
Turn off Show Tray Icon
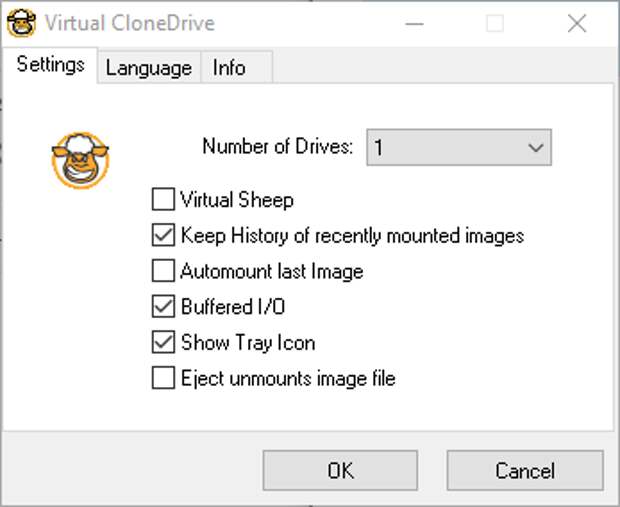point(163,342)
